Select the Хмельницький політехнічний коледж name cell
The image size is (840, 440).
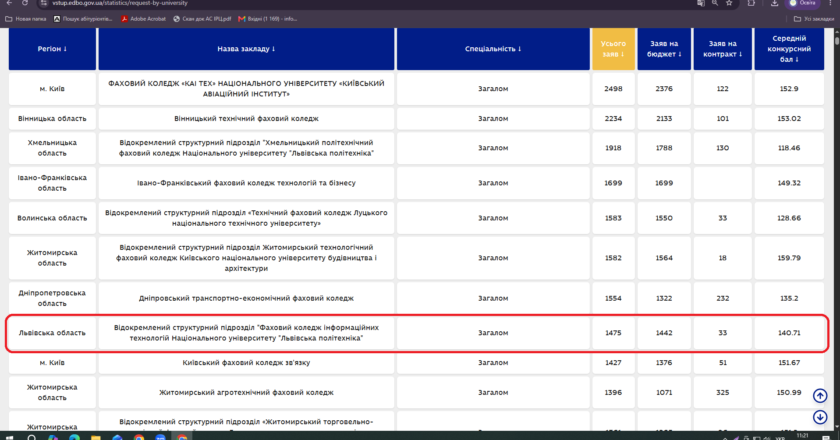(x=246, y=148)
